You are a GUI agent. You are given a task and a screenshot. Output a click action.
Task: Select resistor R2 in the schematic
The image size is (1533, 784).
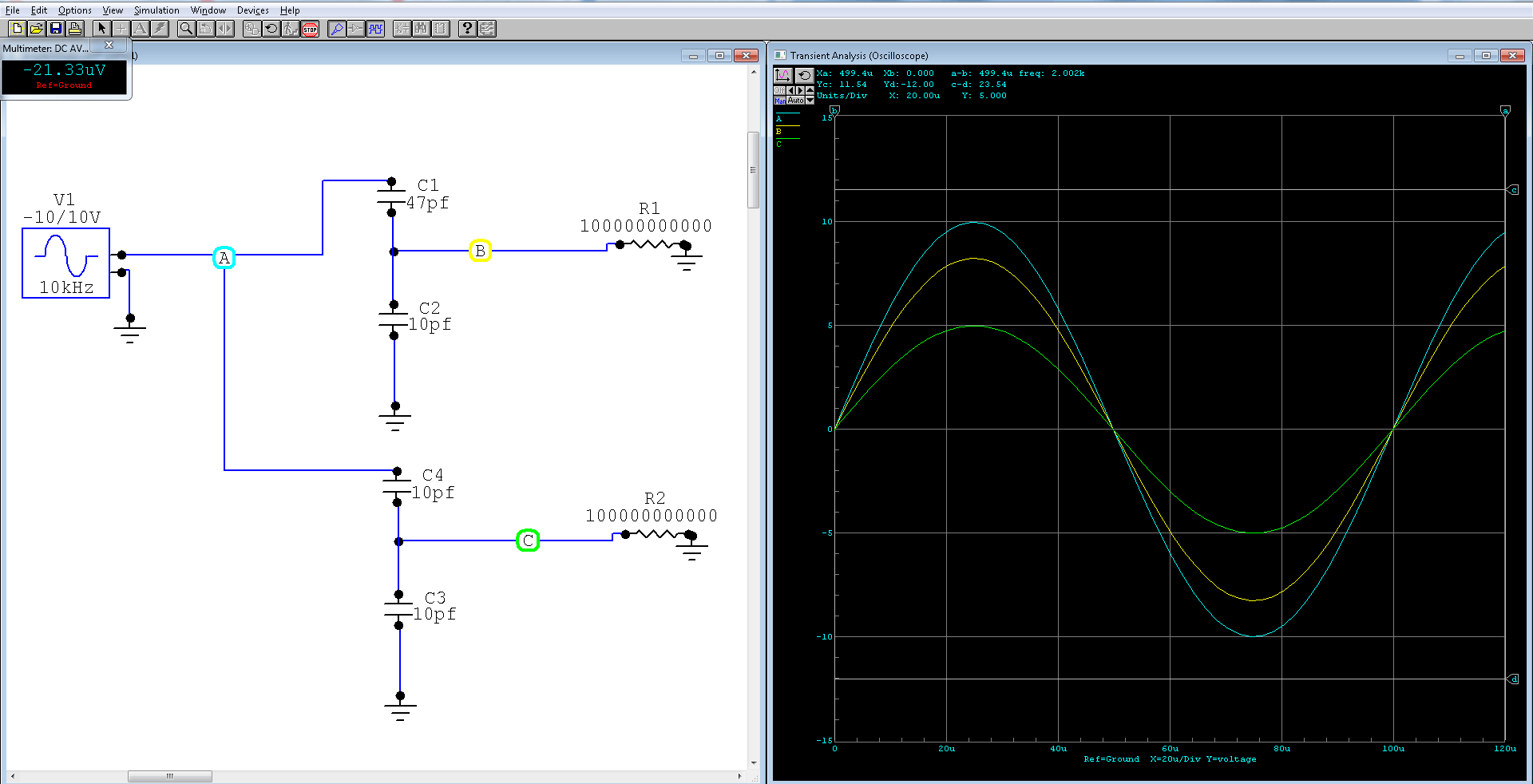(x=658, y=534)
